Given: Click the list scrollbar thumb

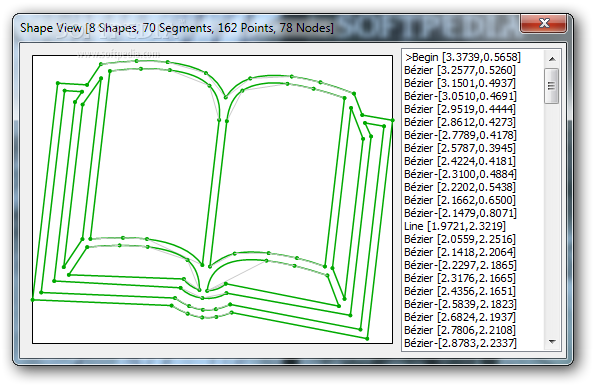Looking at the screenshot, I should tap(552, 86).
